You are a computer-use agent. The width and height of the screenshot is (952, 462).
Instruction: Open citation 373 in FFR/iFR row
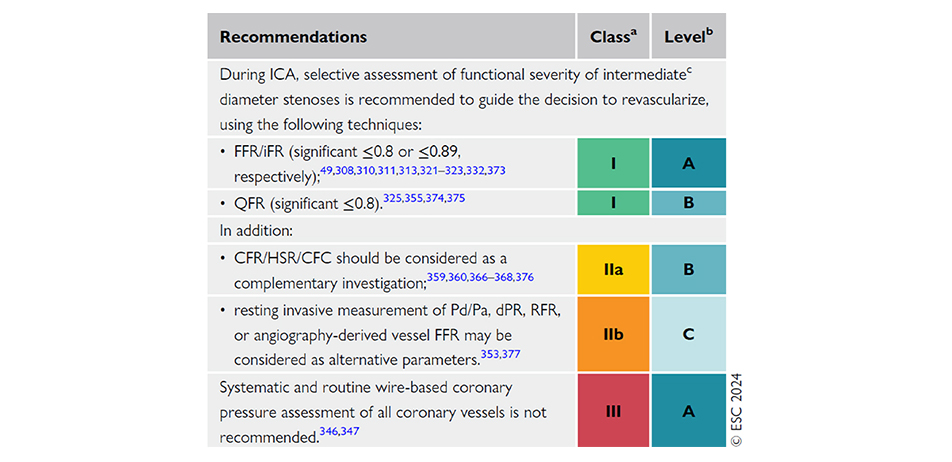(x=497, y=171)
